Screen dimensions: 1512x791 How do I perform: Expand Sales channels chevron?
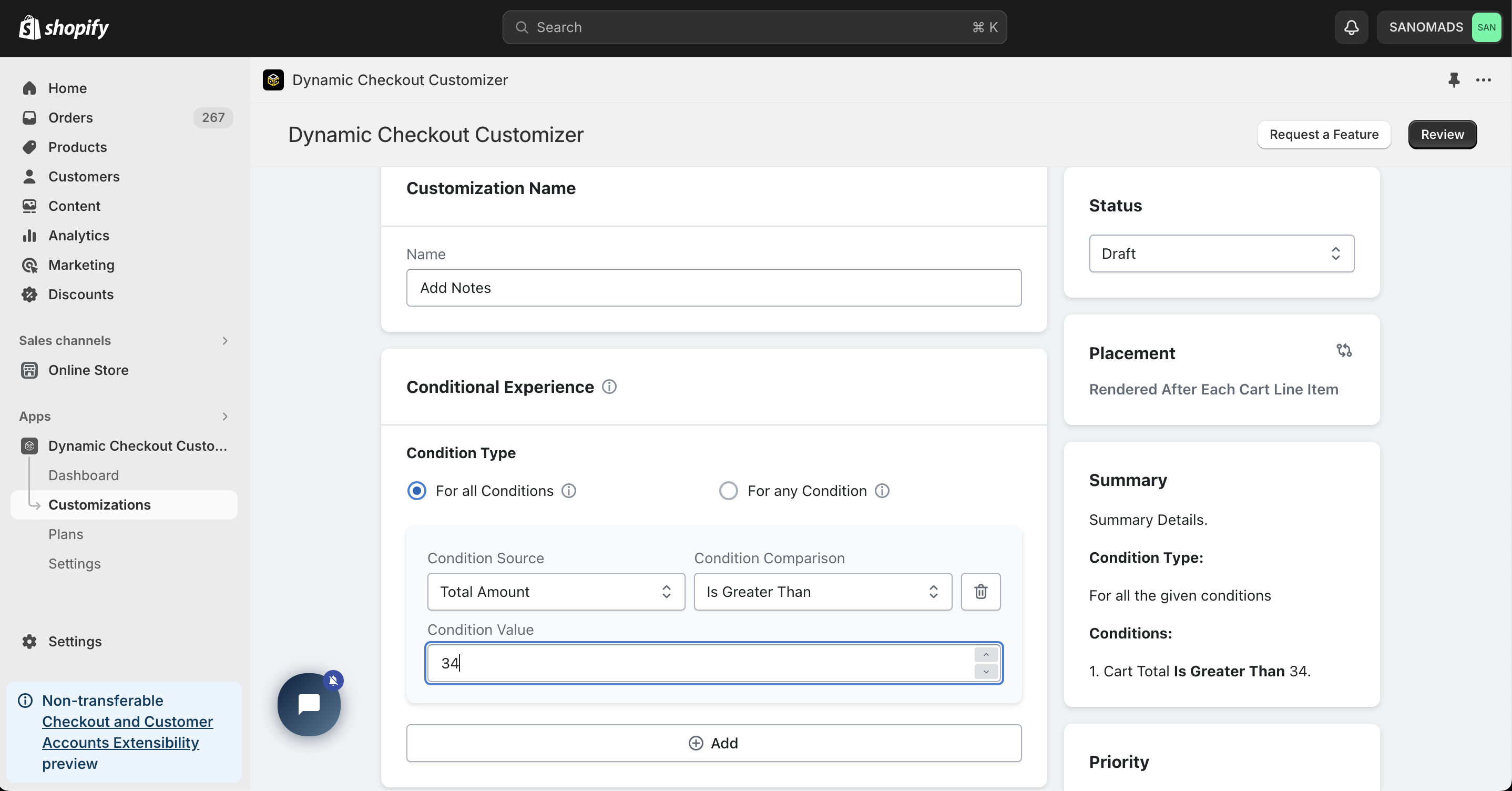pyautogui.click(x=225, y=341)
